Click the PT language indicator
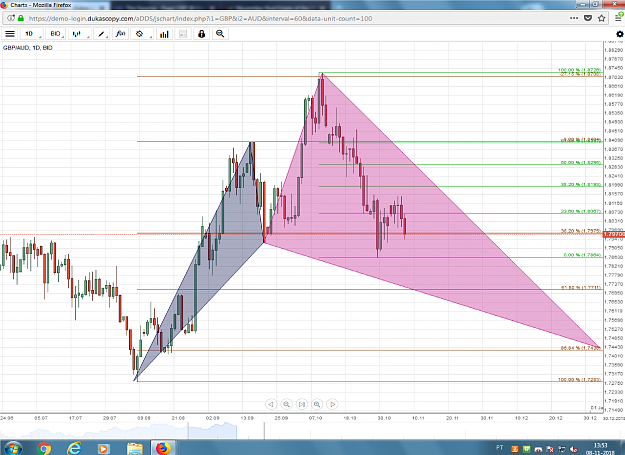Screen dimensions: 625x455 tap(499, 447)
